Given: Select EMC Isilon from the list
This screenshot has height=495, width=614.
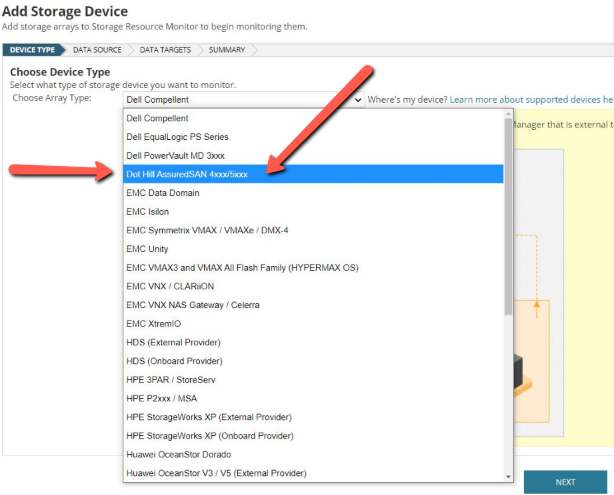Looking at the screenshot, I should 313,211.
